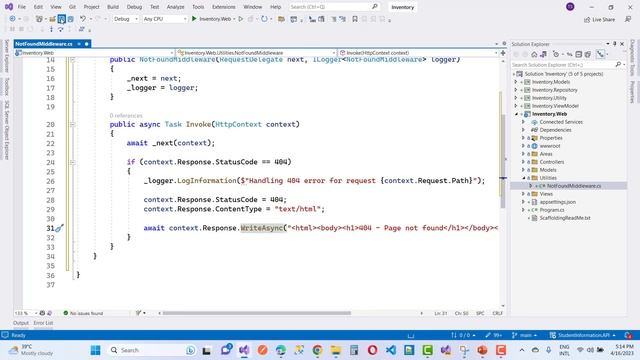Click the Windows Start button
The image size is (640, 360).
tap(96, 350)
